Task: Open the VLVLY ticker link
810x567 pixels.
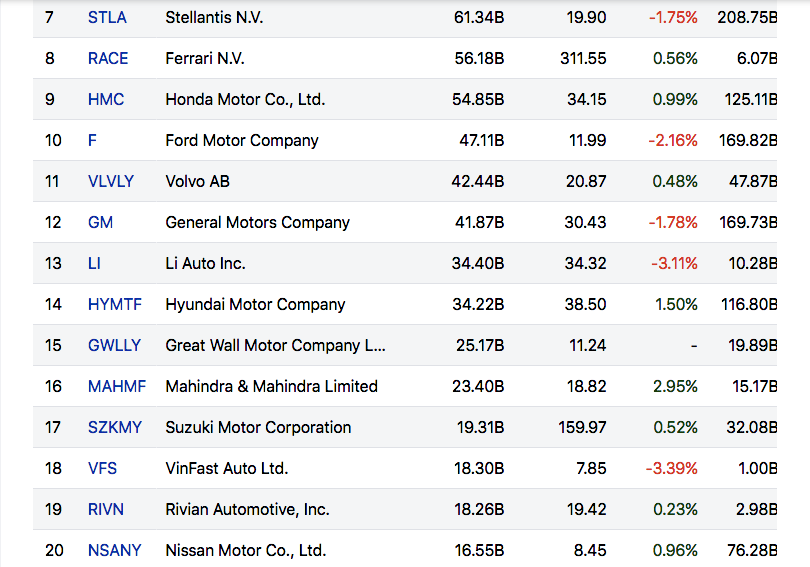Action: coord(111,182)
